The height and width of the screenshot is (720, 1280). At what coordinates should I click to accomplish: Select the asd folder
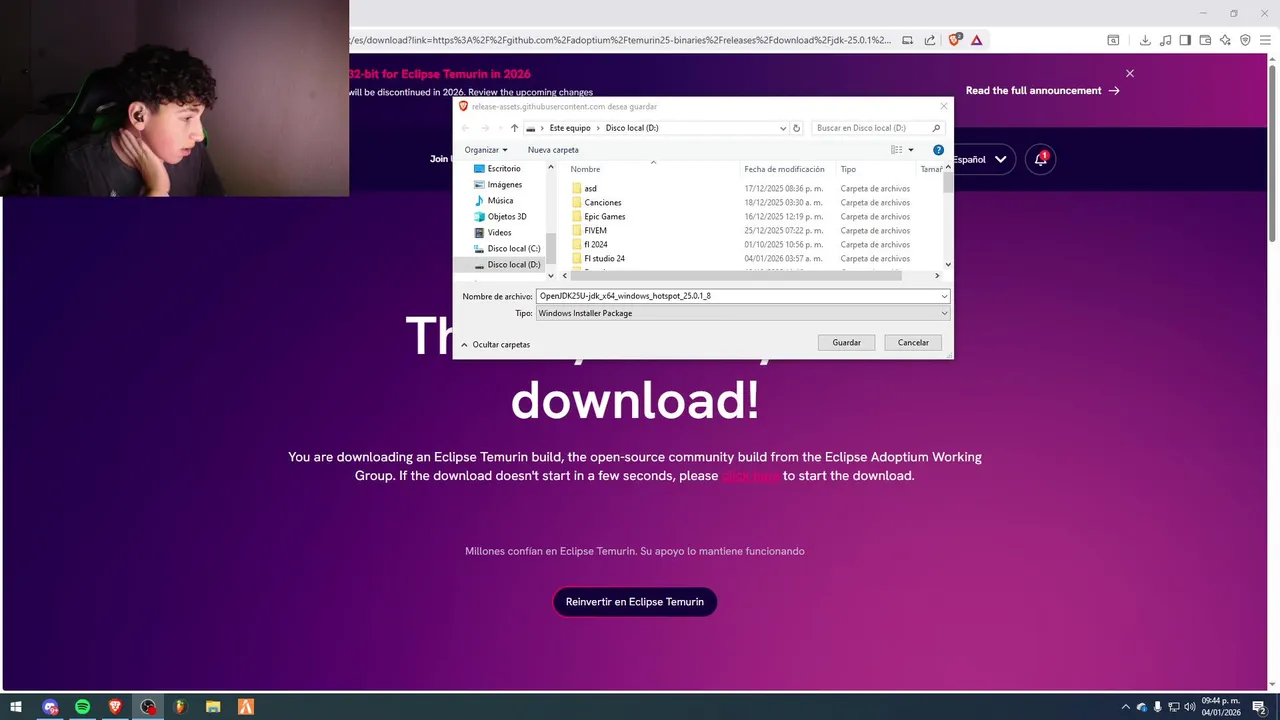pos(590,189)
